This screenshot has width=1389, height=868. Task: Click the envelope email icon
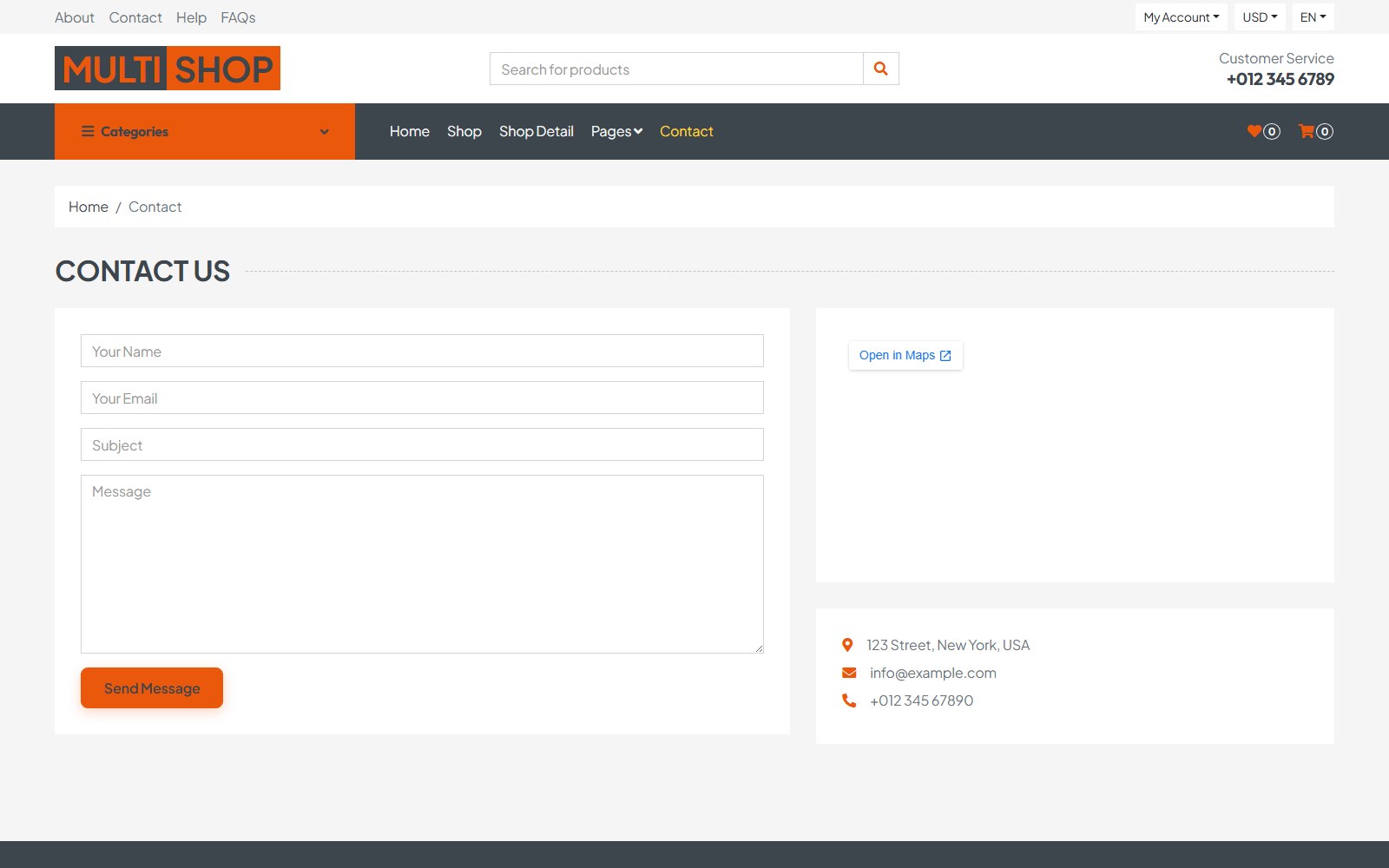coord(849,673)
